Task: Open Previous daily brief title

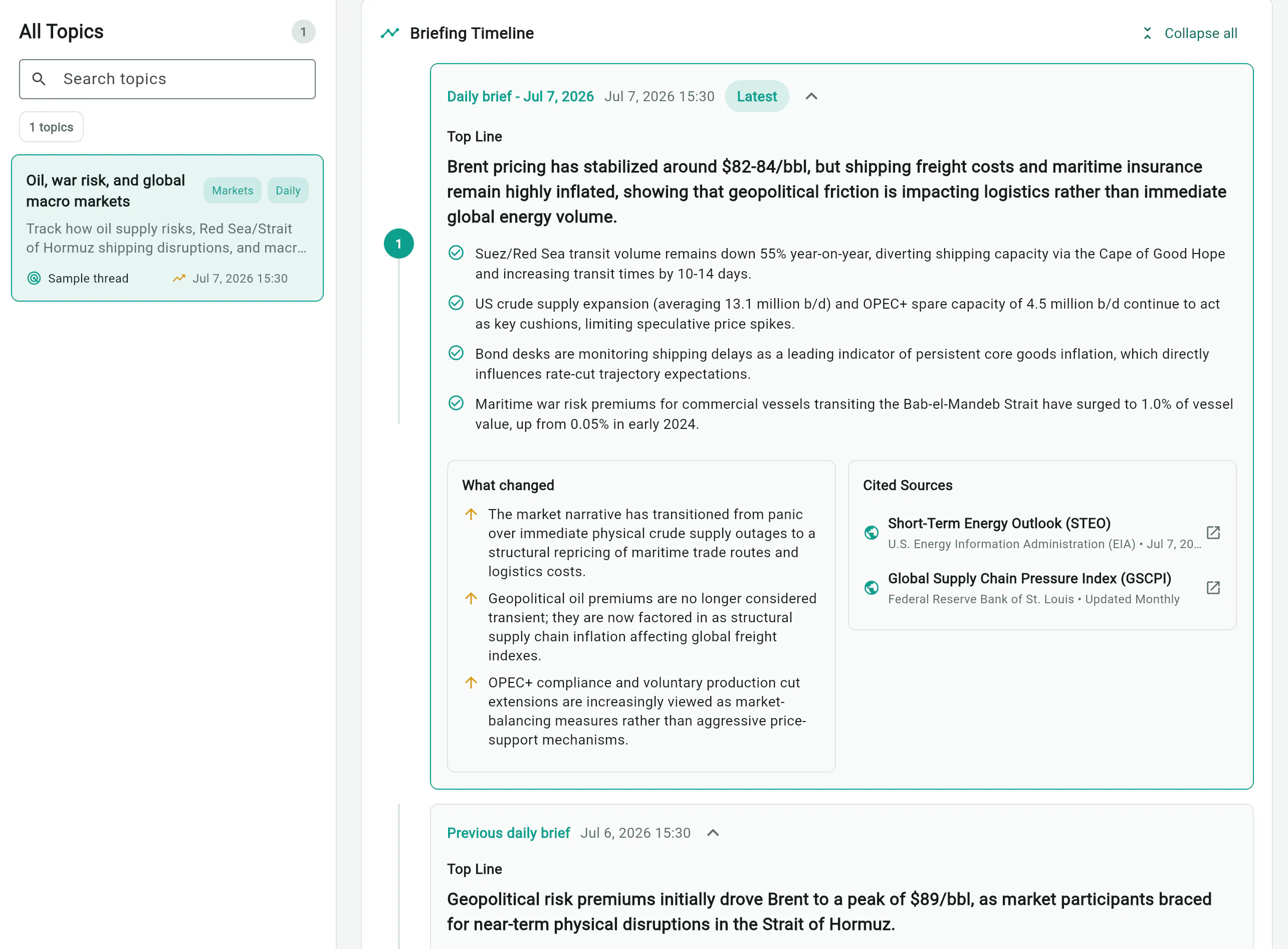Action: pos(508,833)
